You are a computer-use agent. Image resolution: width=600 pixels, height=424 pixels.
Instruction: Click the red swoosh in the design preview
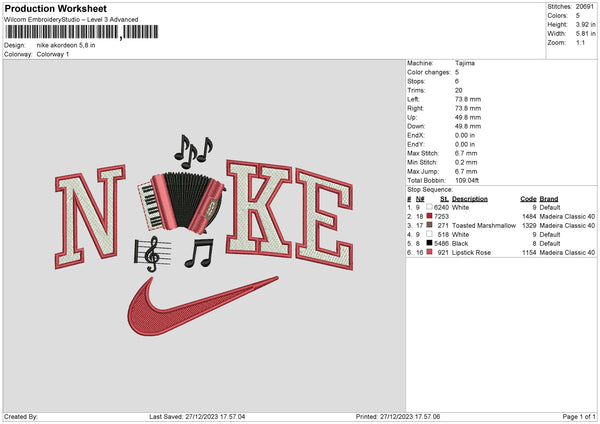[x=203, y=306]
